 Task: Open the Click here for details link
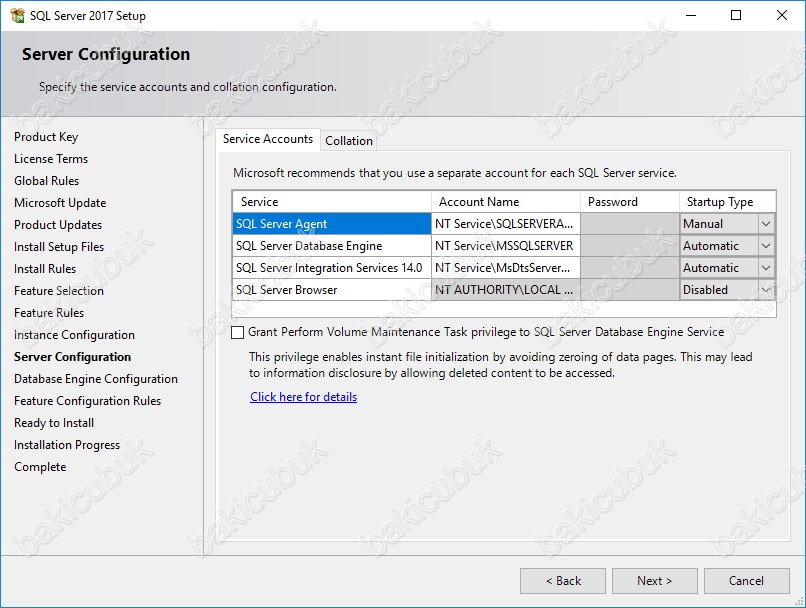click(303, 397)
